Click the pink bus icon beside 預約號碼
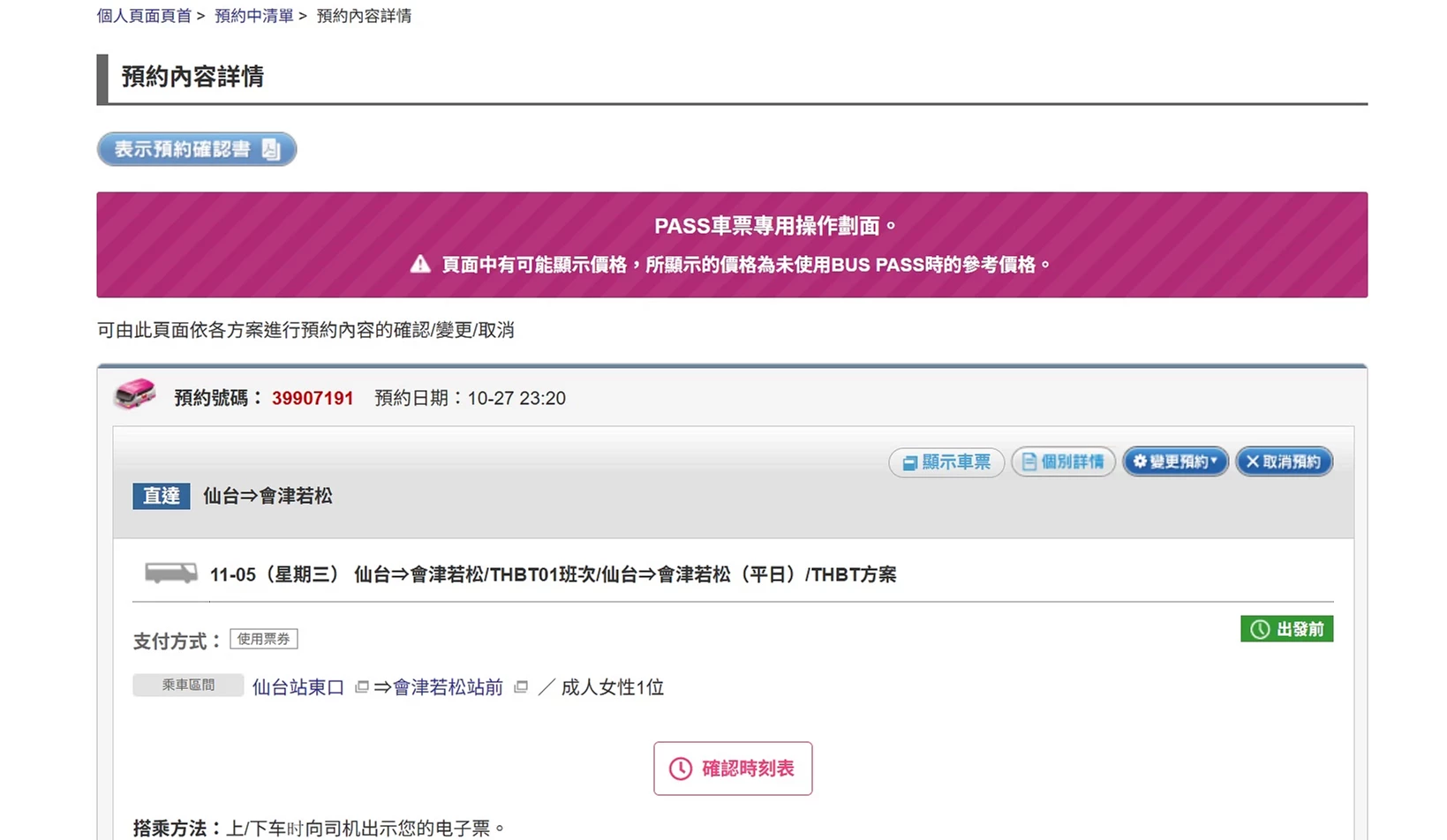 [135, 394]
